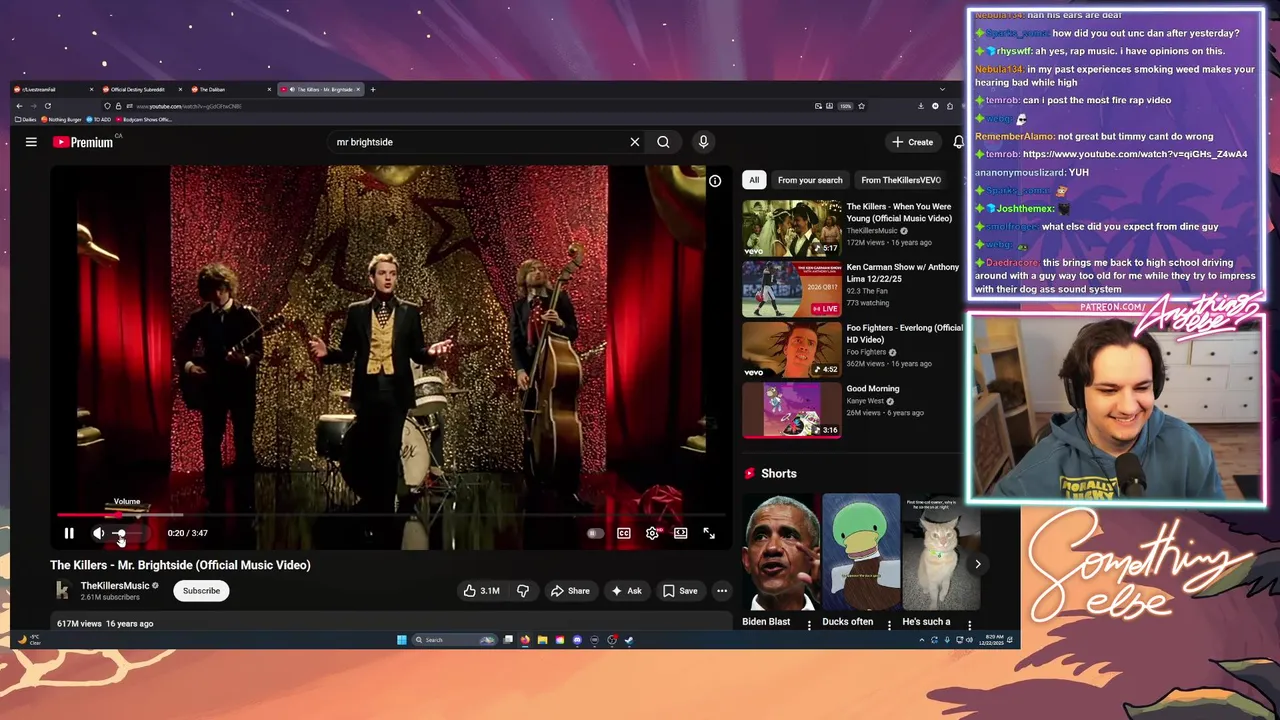Save the video to a playlist
This screenshot has height=720, width=1280.
point(680,591)
